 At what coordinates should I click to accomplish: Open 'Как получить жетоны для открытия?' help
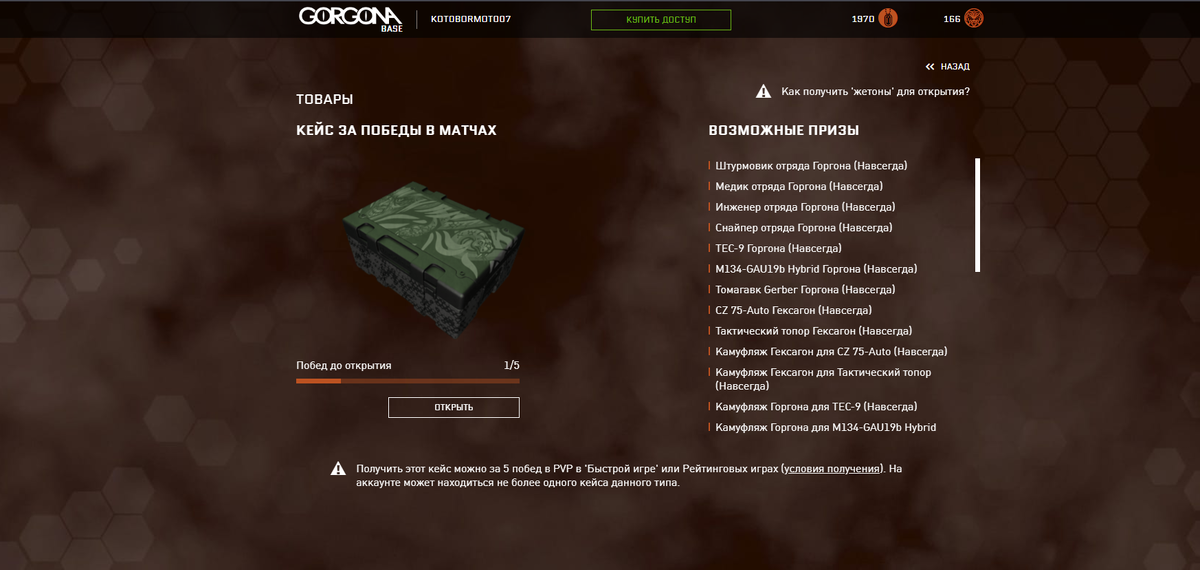[x=875, y=92]
